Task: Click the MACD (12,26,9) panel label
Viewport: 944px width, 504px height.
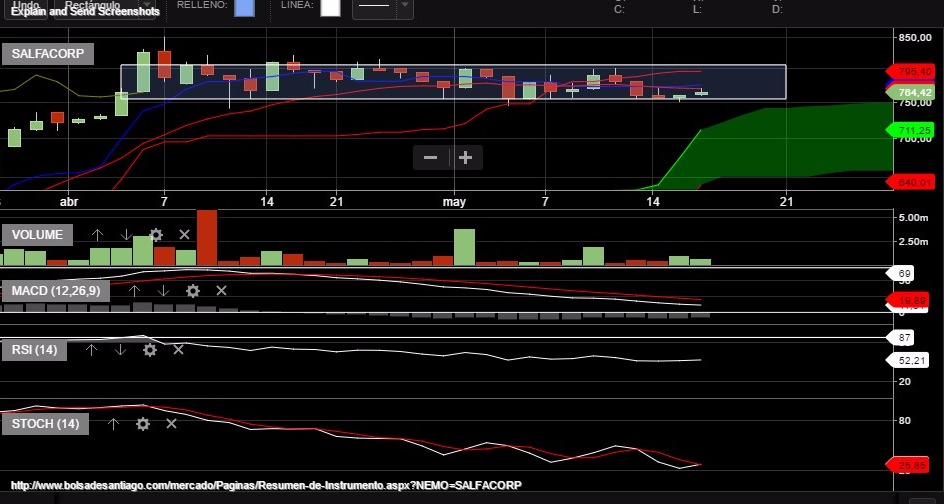Action: (x=55, y=291)
